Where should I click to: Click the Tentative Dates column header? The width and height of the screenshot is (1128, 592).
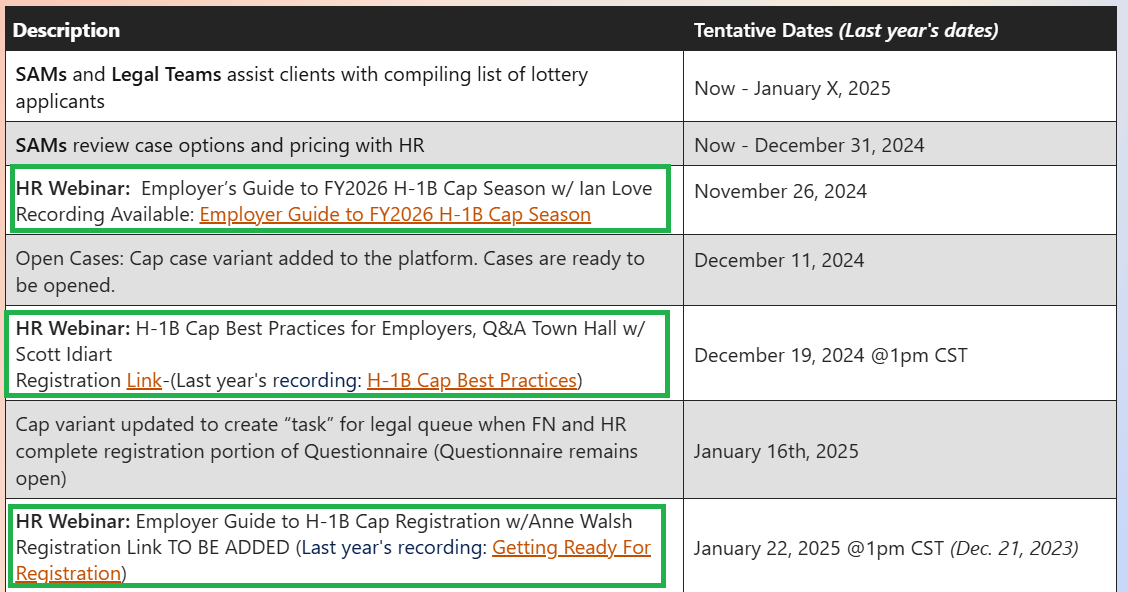[846, 30]
